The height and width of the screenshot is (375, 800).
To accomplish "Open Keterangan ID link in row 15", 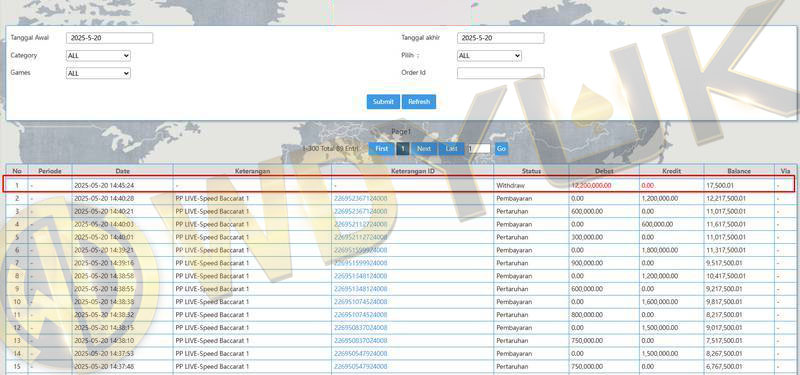I will pos(360,366).
